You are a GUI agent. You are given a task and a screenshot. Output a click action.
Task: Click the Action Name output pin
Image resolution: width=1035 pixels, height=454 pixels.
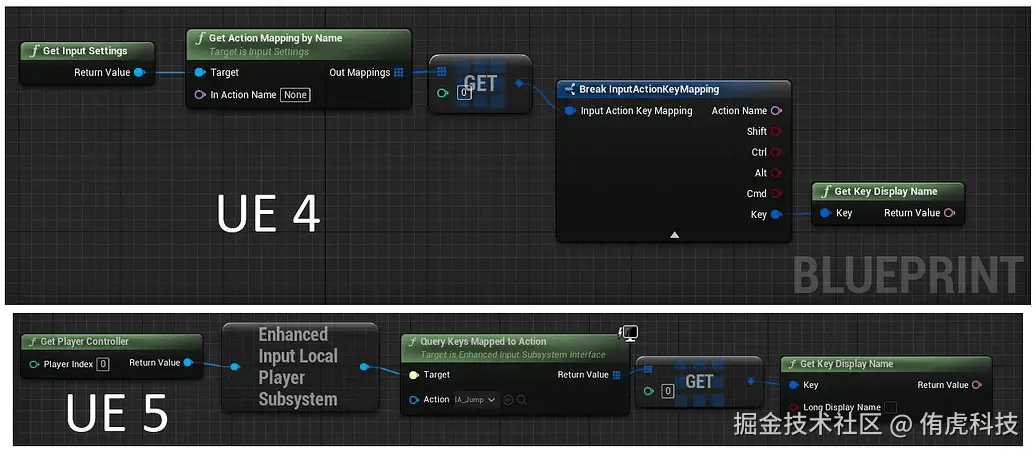coord(776,111)
